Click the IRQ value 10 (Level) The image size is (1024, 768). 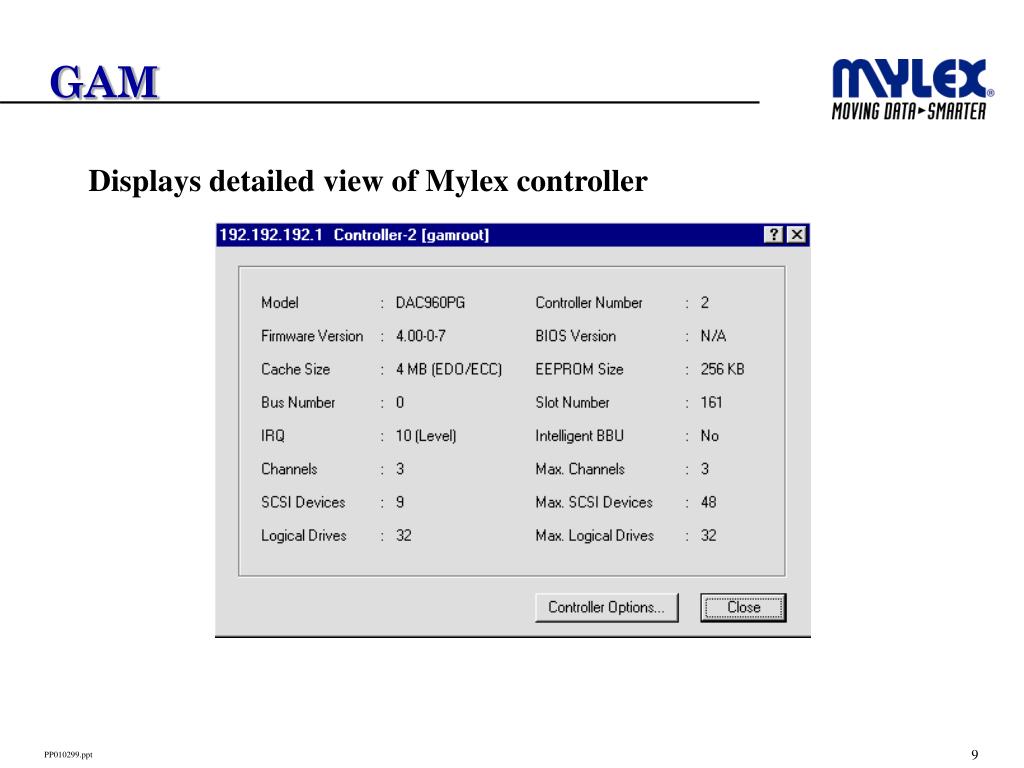(x=426, y=436)
